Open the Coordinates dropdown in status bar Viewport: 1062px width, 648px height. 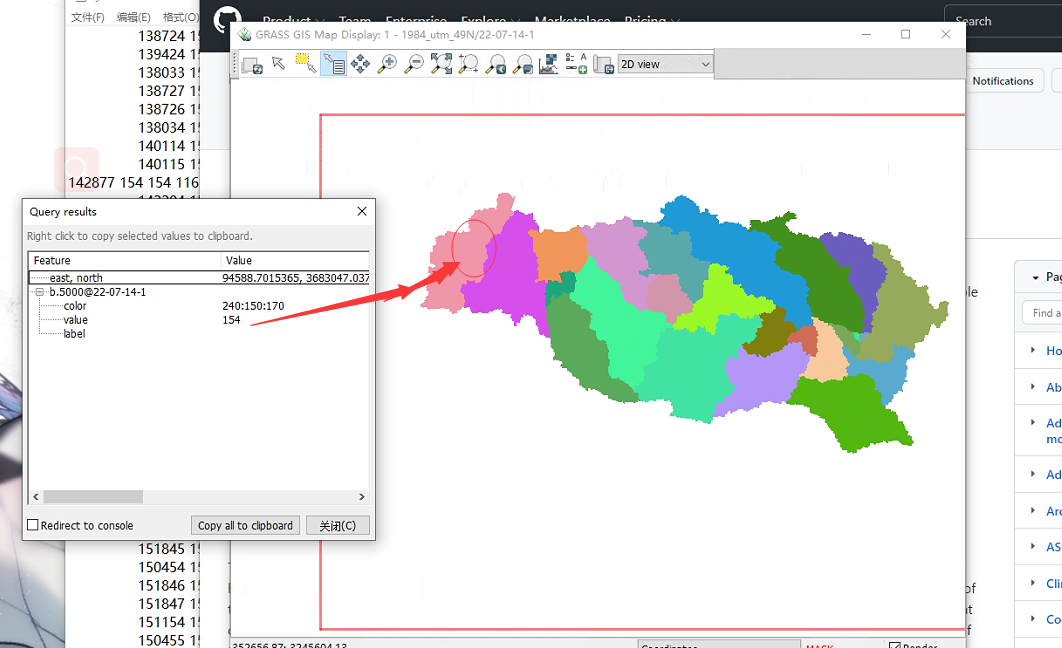[719, 645]
